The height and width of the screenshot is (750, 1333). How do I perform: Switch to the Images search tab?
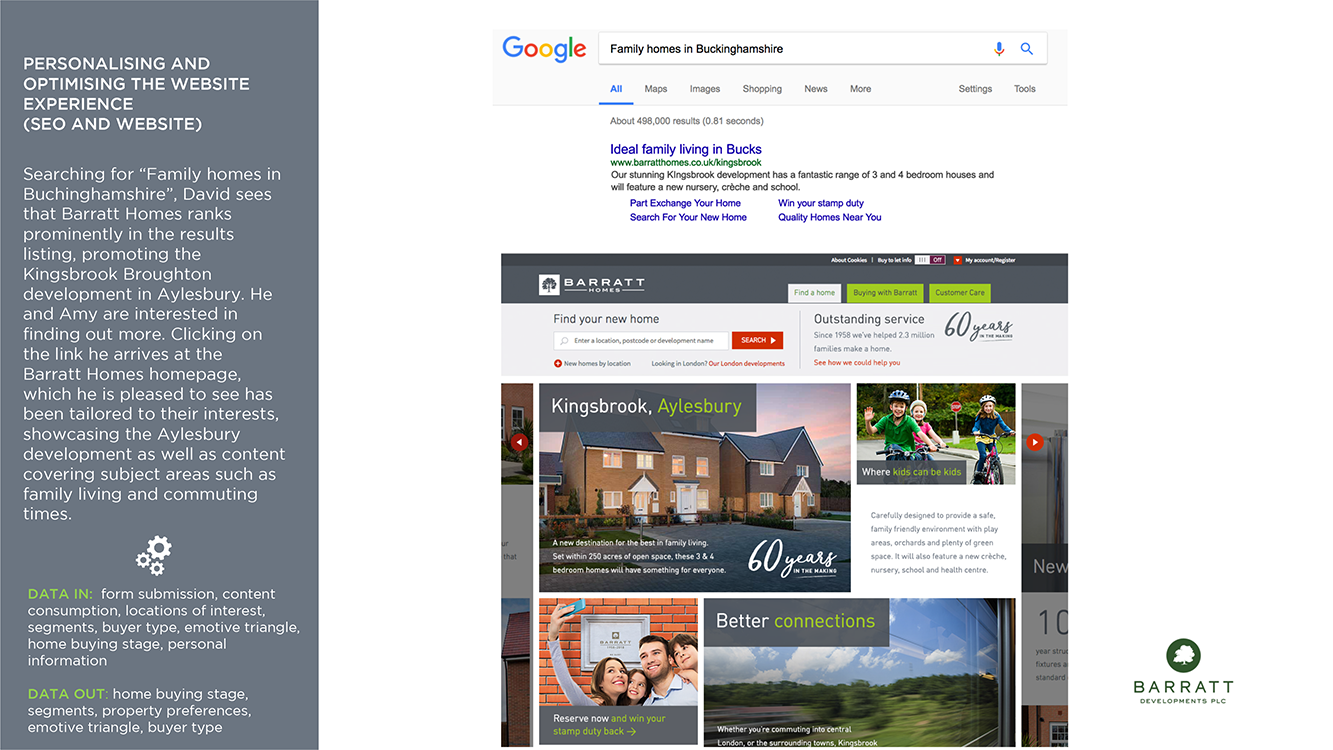(704, 89)
